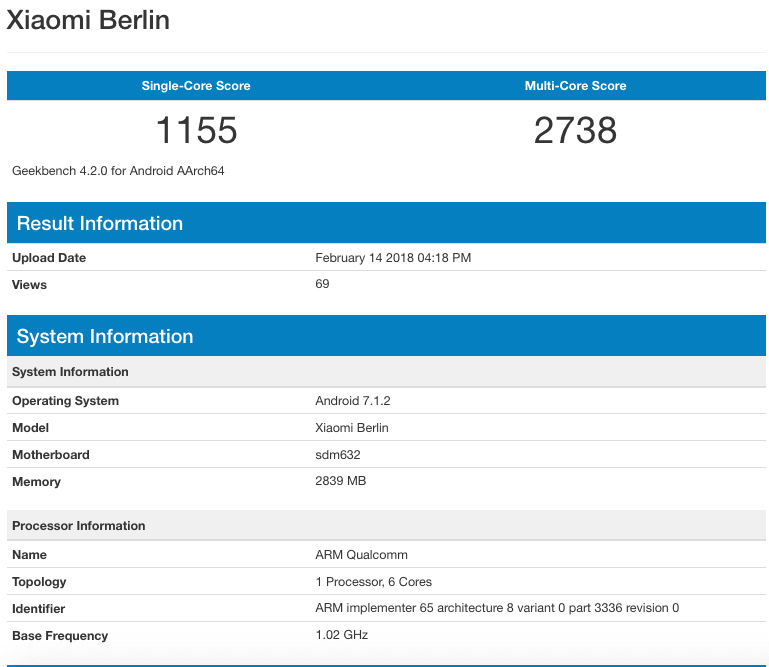Click the Upload Date label

pos(49,258)
